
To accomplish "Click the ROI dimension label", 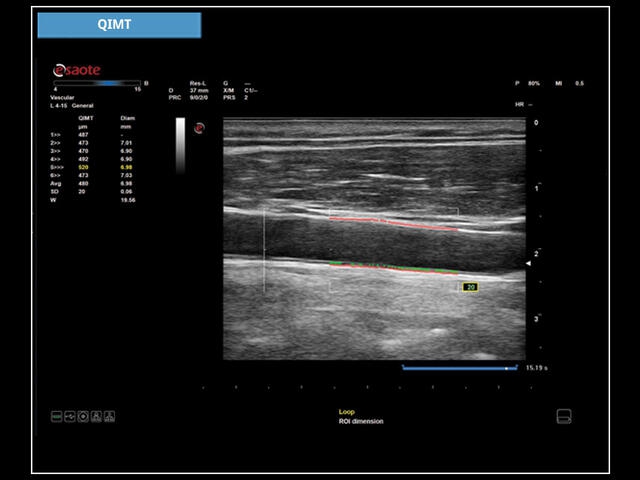I will pos(360,421).
